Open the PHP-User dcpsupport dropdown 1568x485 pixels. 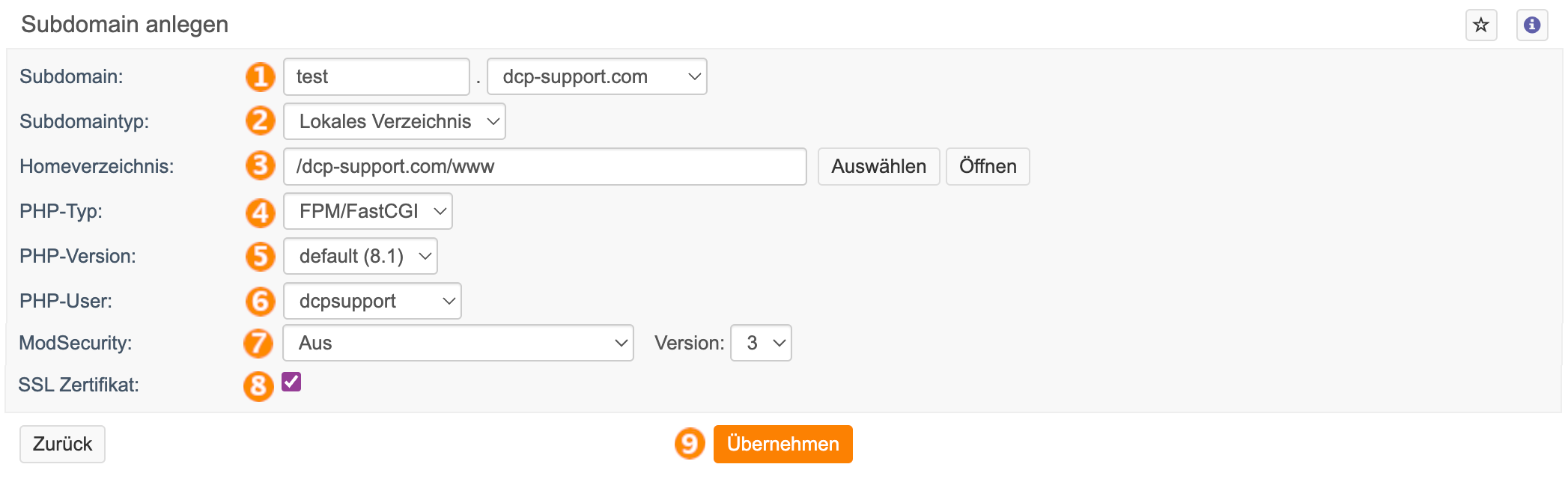[372, 301]
